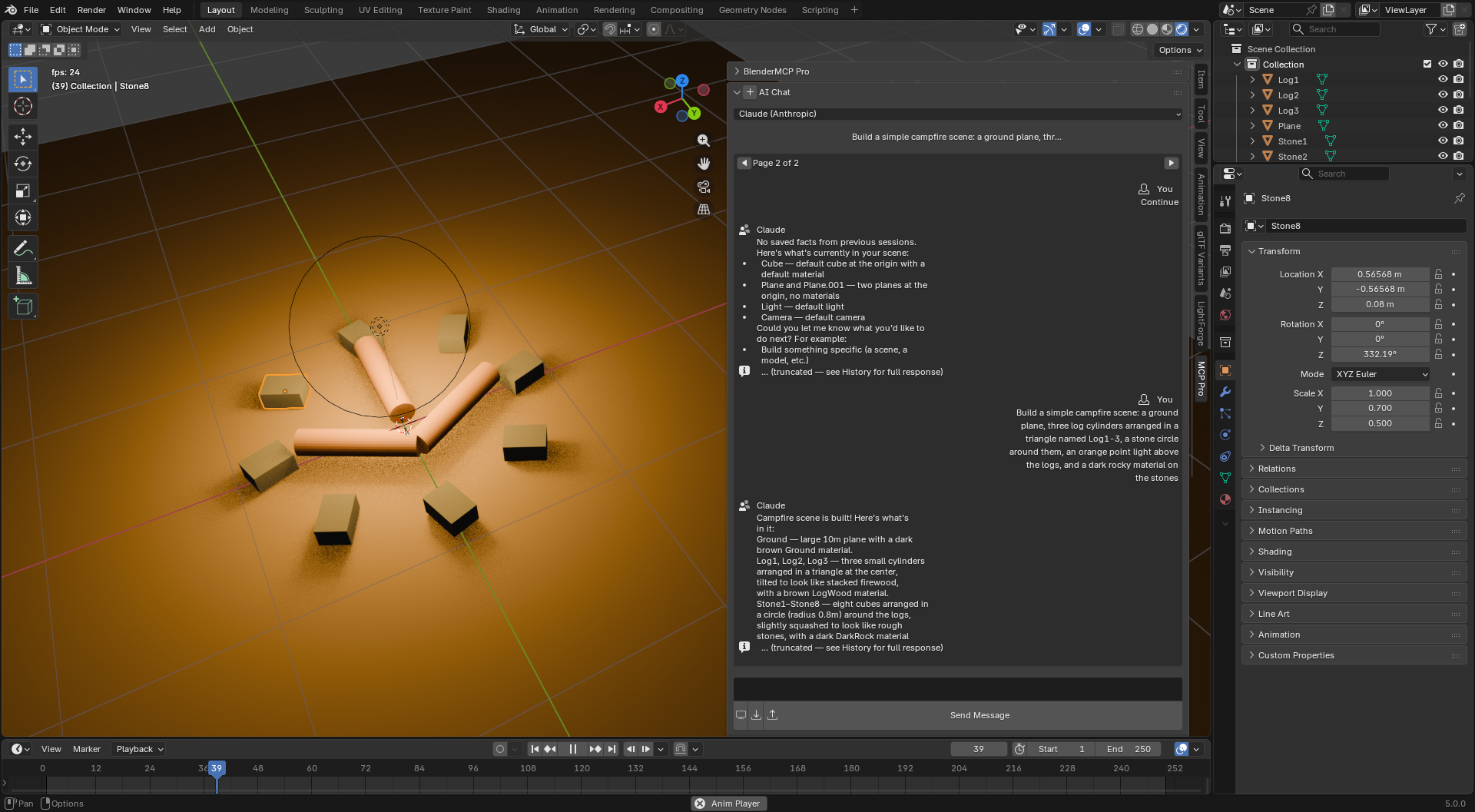Toggle Stone1 viewport visibility eye
This screenshot has height=812, width=1475.
(x=1443, y=141)
